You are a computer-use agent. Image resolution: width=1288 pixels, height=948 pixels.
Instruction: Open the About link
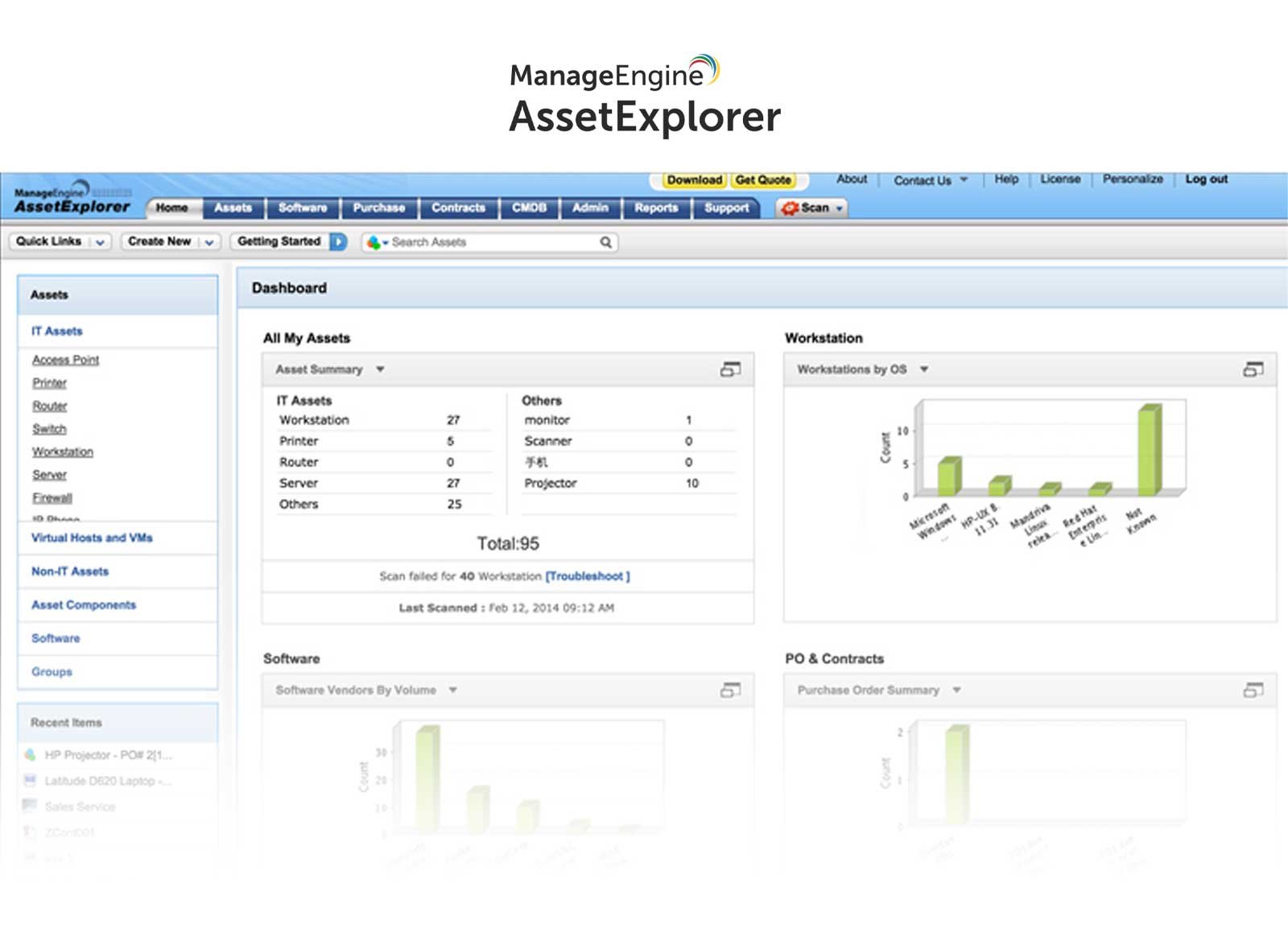click(852, 179)
